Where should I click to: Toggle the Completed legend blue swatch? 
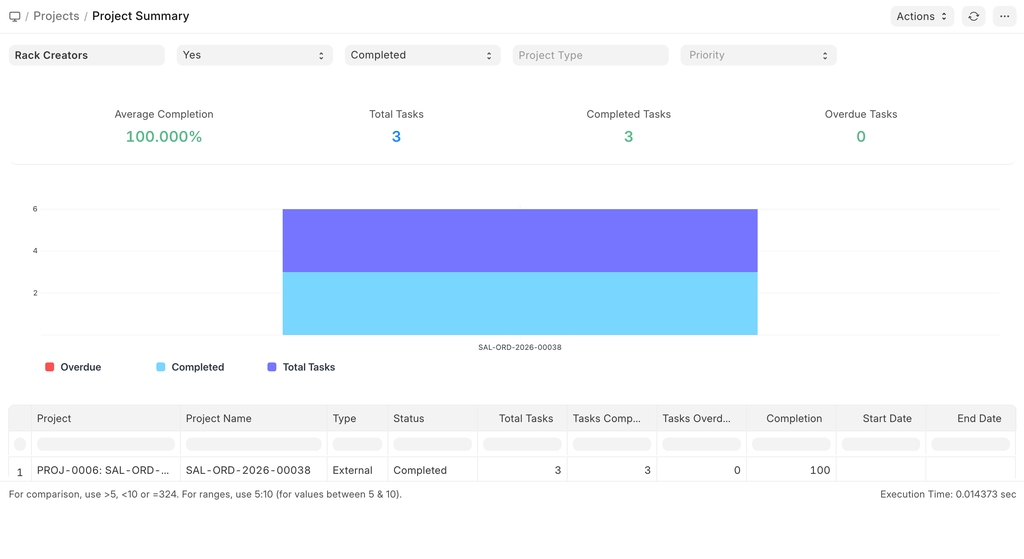(161, 367)
